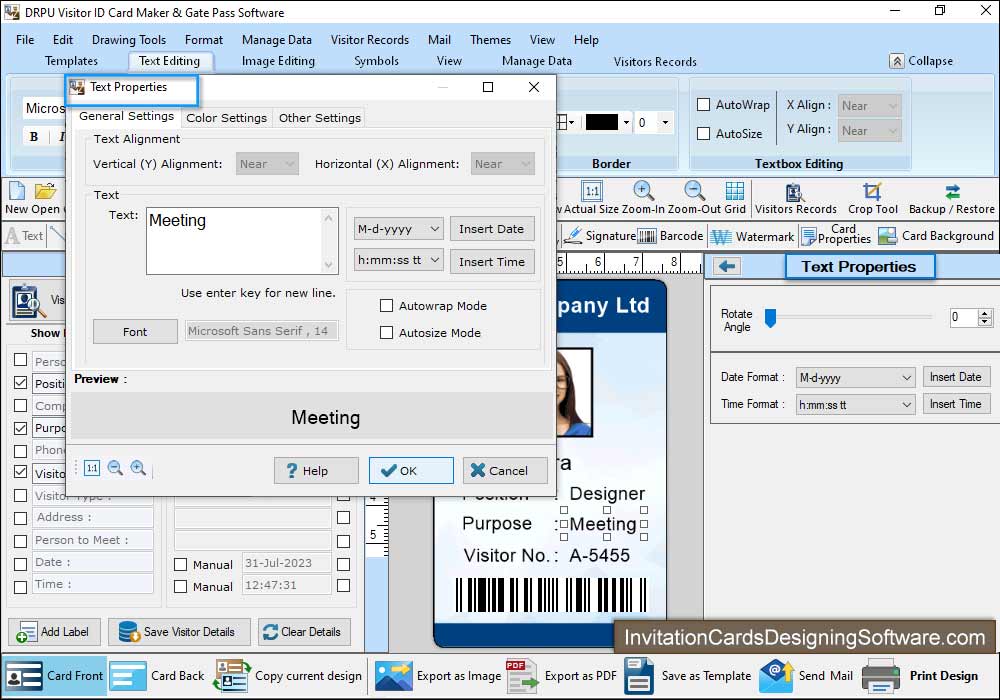This screenshot has height=700, width=1000.
Task: Click the Open folder icon
Action: 45,191
